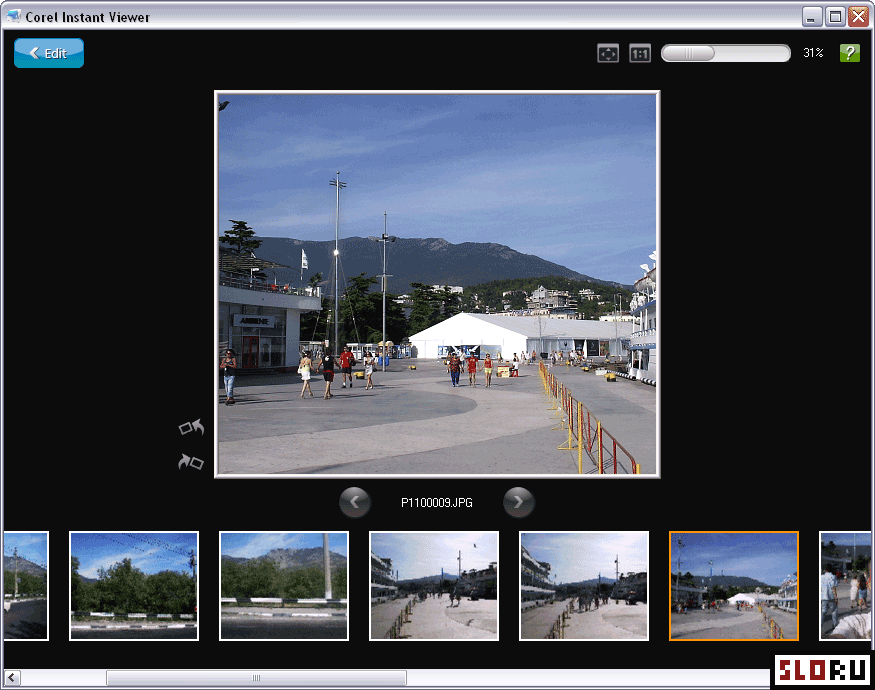This screenshot has width=875, height=690.
Task: Click the horizontal scrollbar thumb
Action: click(256, 678)
